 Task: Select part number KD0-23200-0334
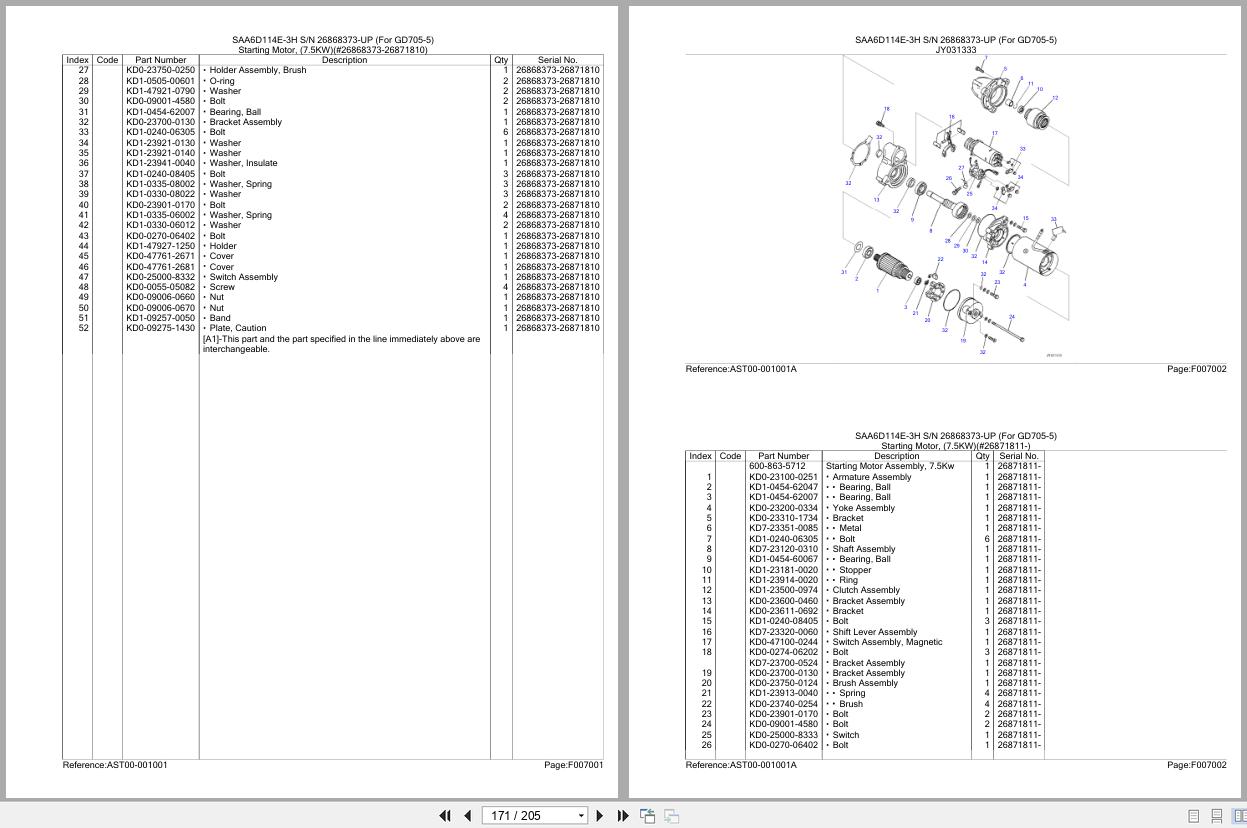tap(783, 508)
